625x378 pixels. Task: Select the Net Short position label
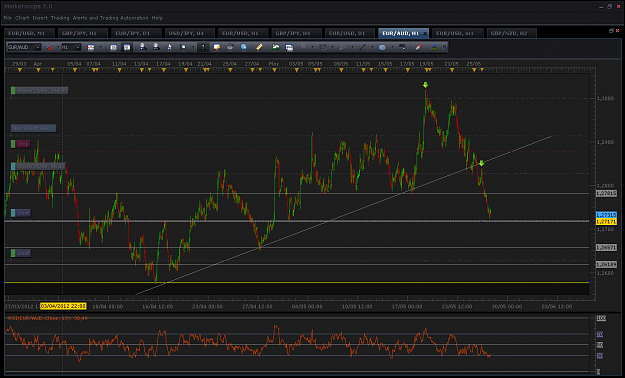click(x=33, y=128)
